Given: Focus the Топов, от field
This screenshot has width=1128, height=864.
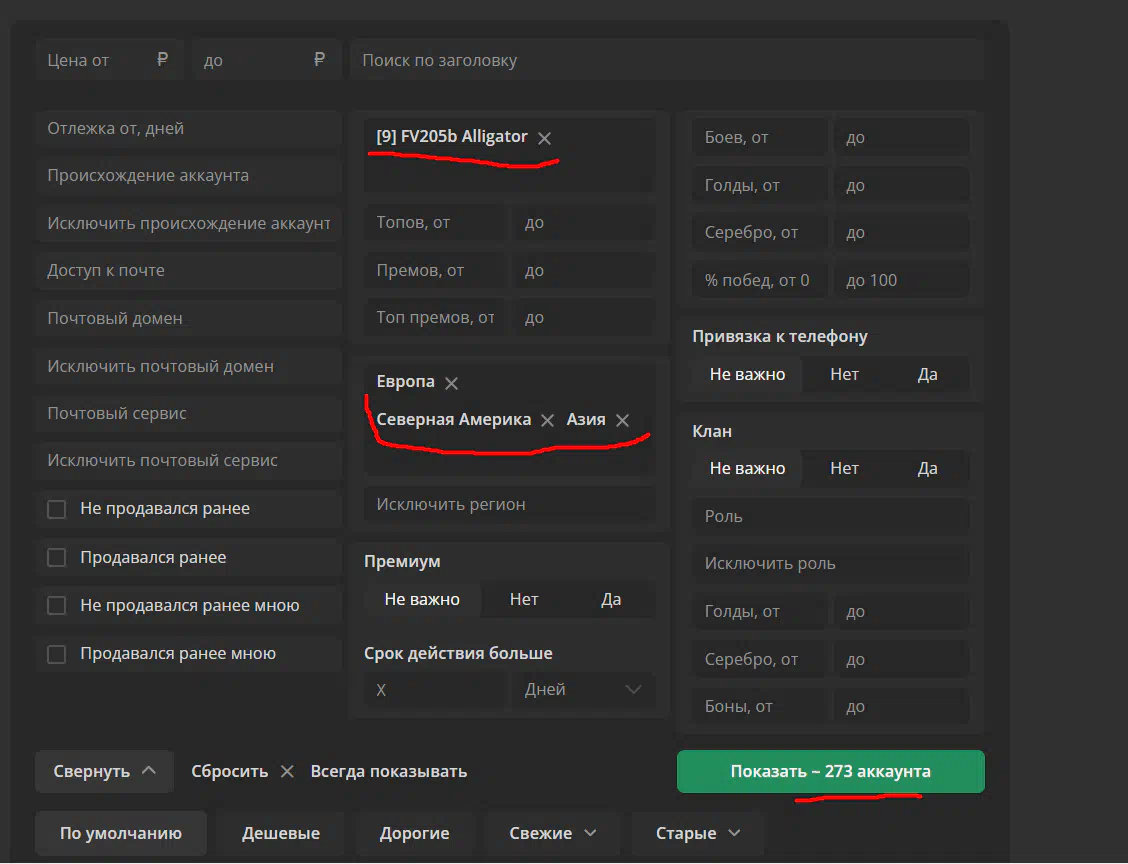Looking at the screenshot, I should 436,223.
